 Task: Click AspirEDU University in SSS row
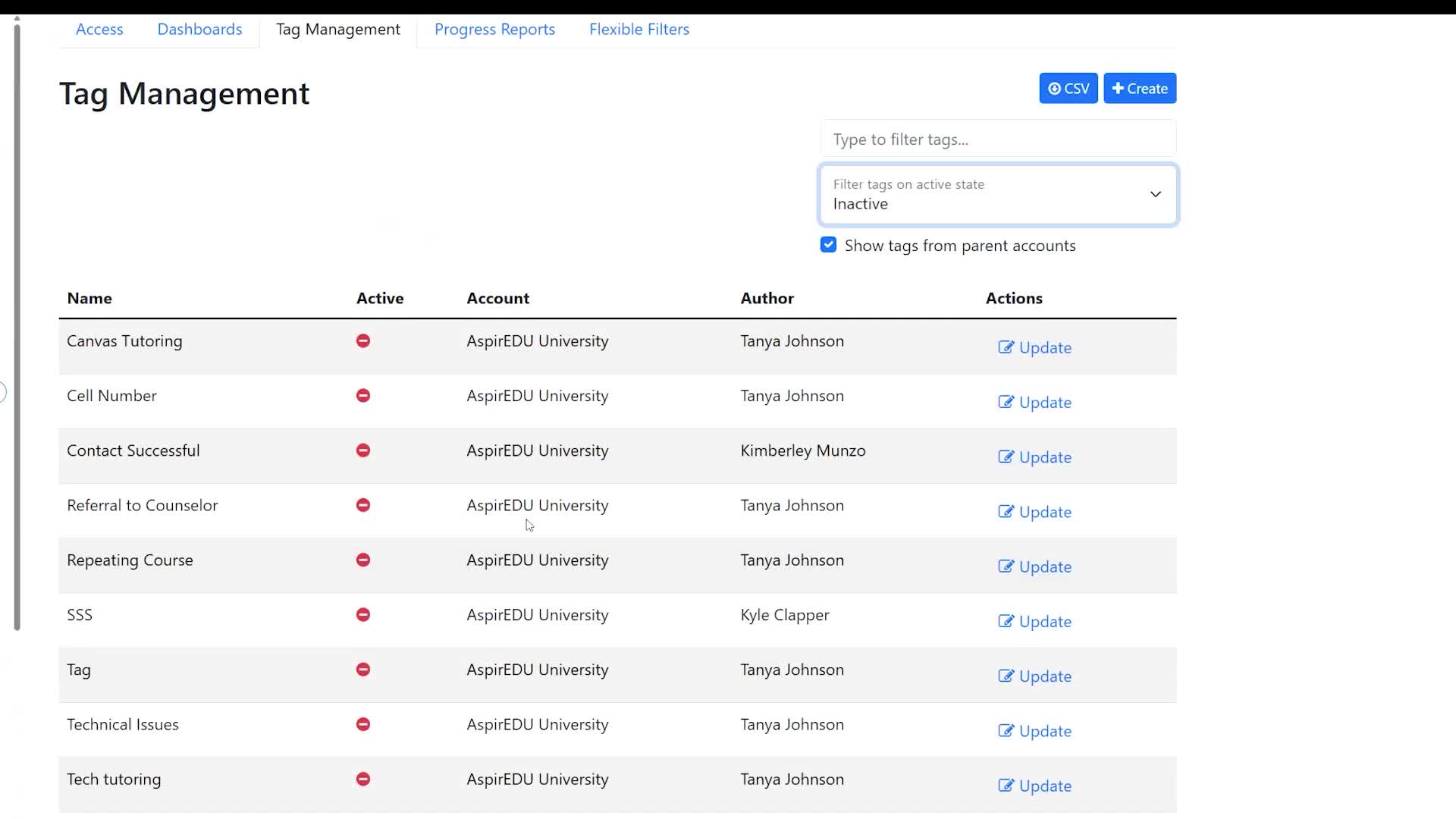(x=538, y=615)
